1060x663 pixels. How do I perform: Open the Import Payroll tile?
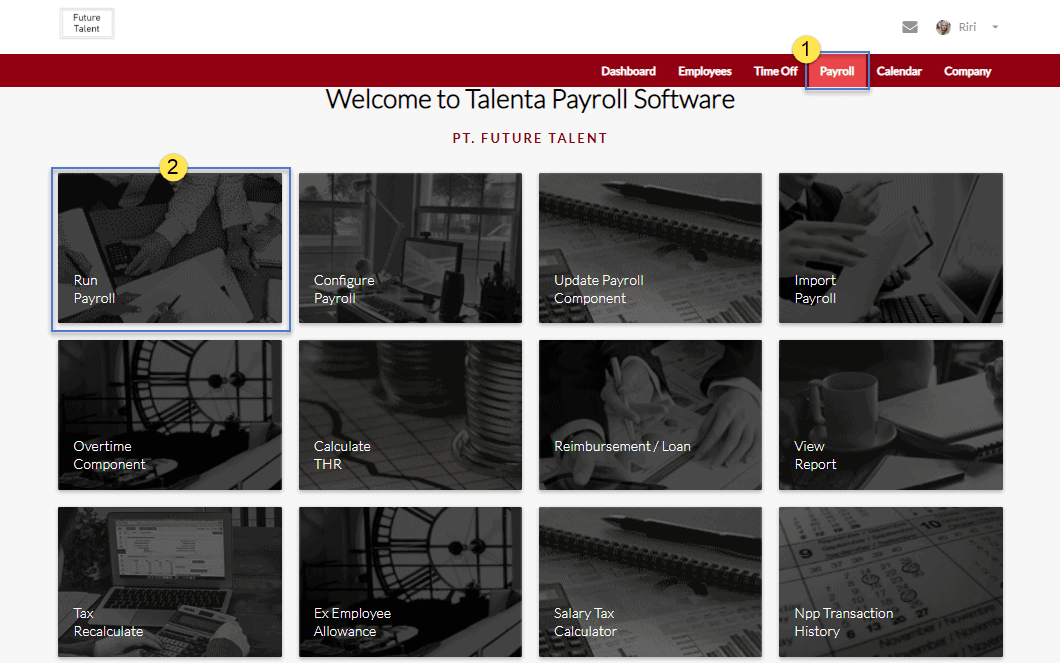(891, 248)
